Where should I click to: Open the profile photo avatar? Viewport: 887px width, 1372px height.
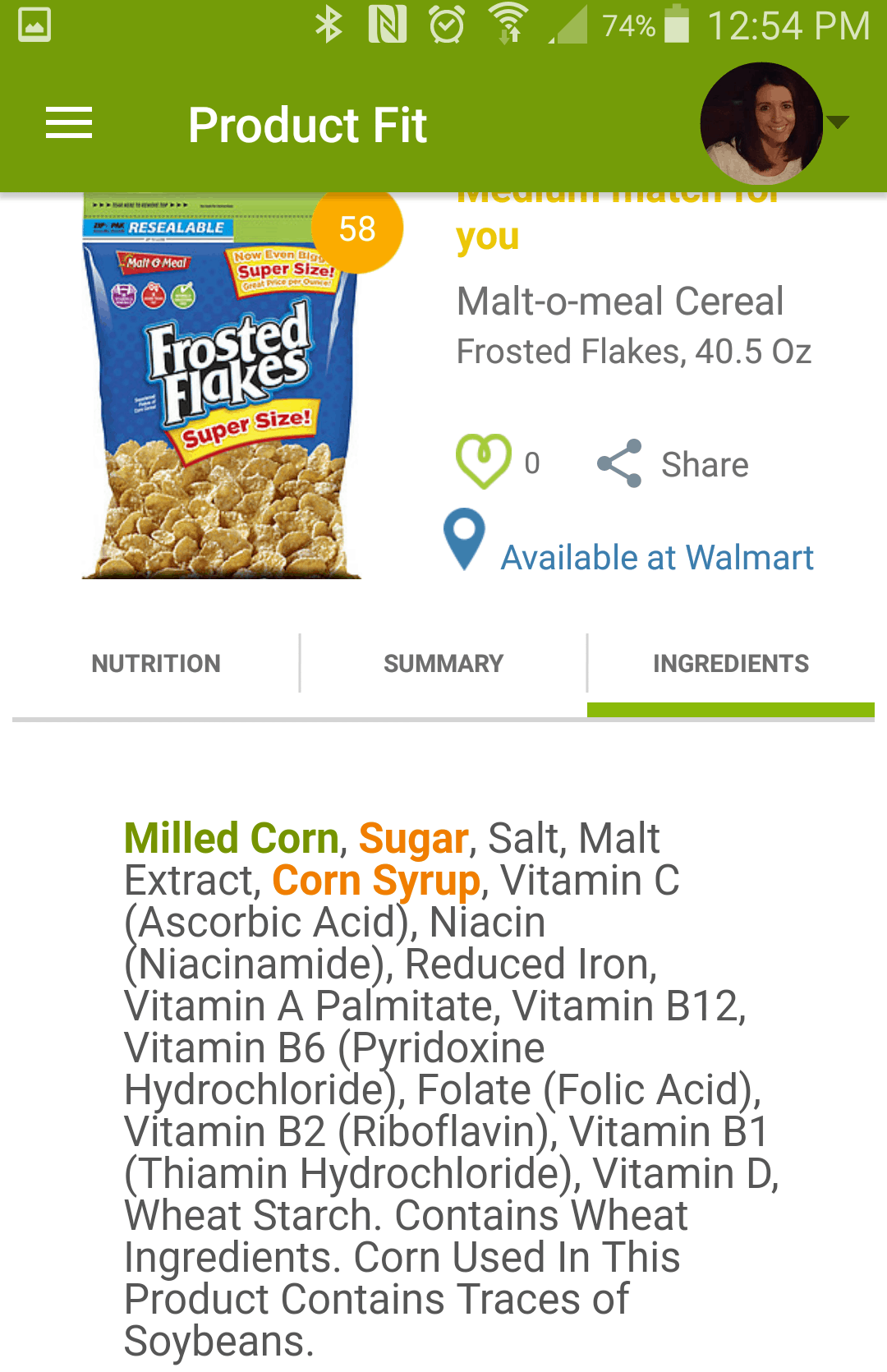(761, 123)
